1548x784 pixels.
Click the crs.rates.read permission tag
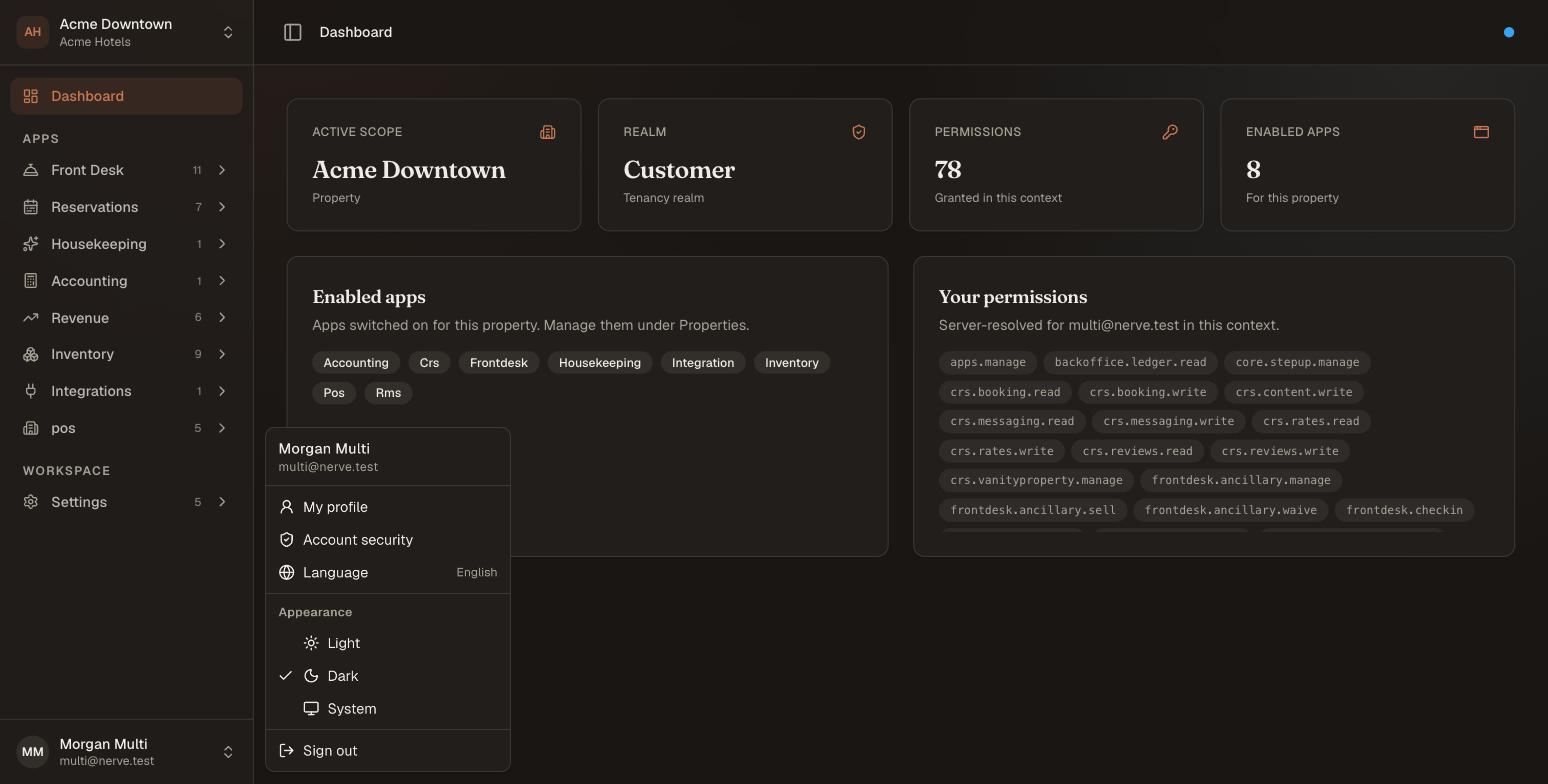[1311, 421]
